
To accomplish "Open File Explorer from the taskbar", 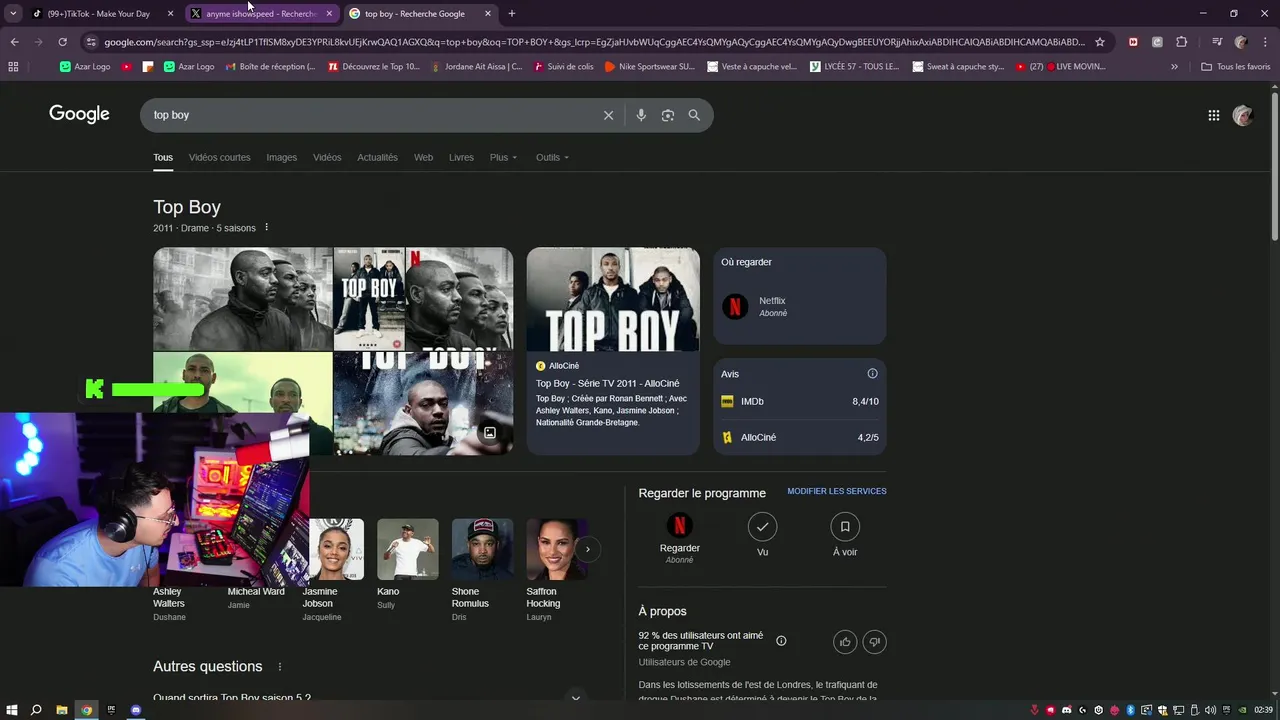I will click(x=62, y=710).
